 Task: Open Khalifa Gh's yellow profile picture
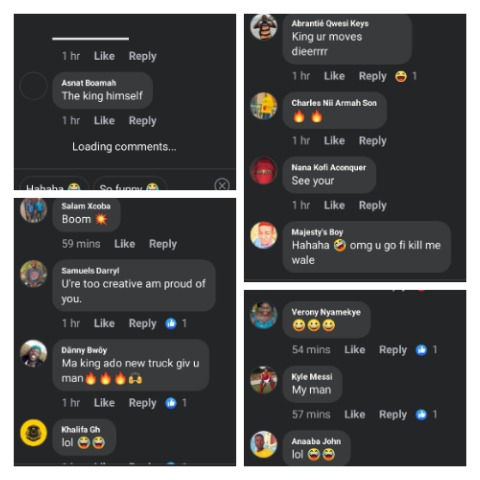click(33, 433)
